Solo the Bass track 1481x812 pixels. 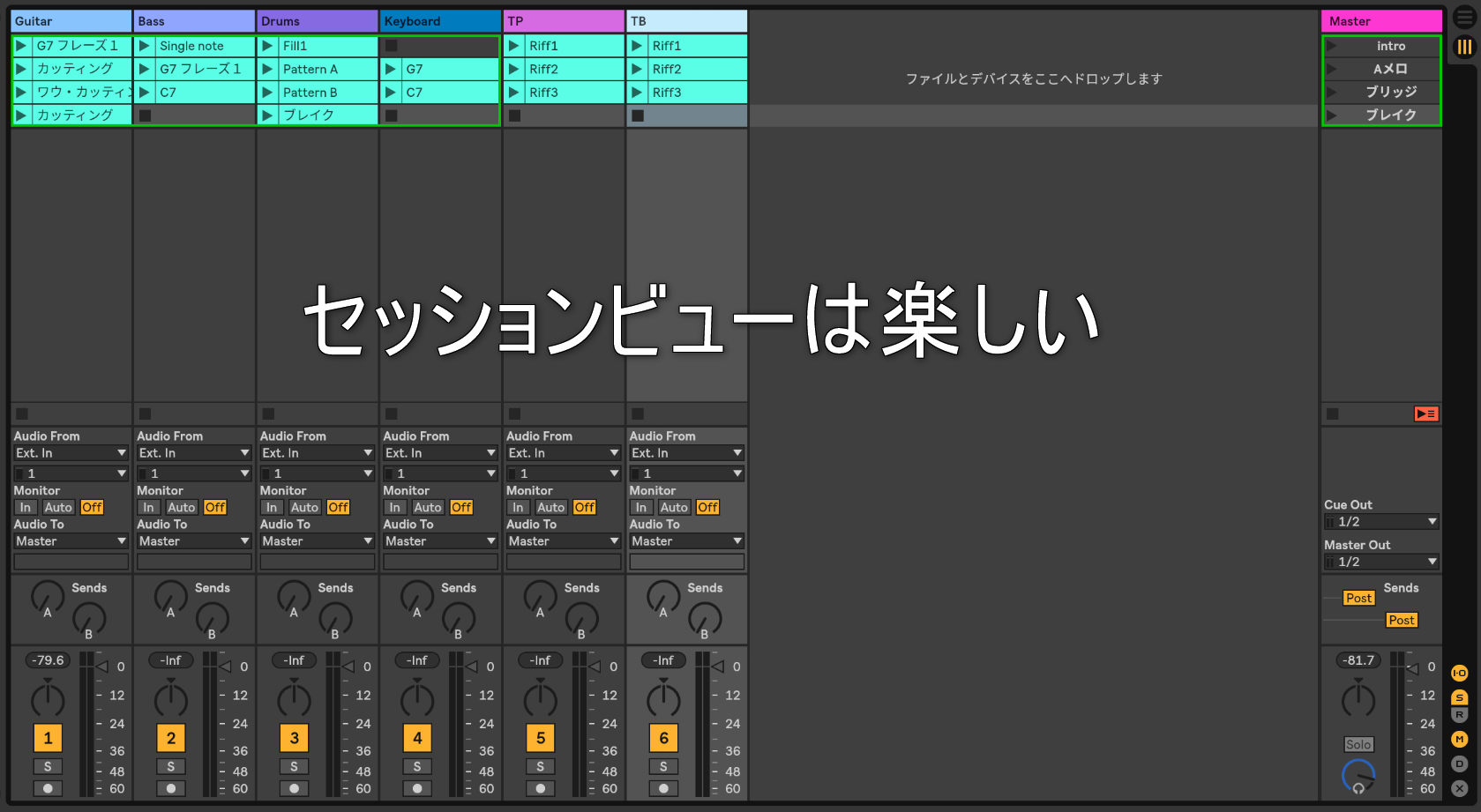tap(171, 767)
